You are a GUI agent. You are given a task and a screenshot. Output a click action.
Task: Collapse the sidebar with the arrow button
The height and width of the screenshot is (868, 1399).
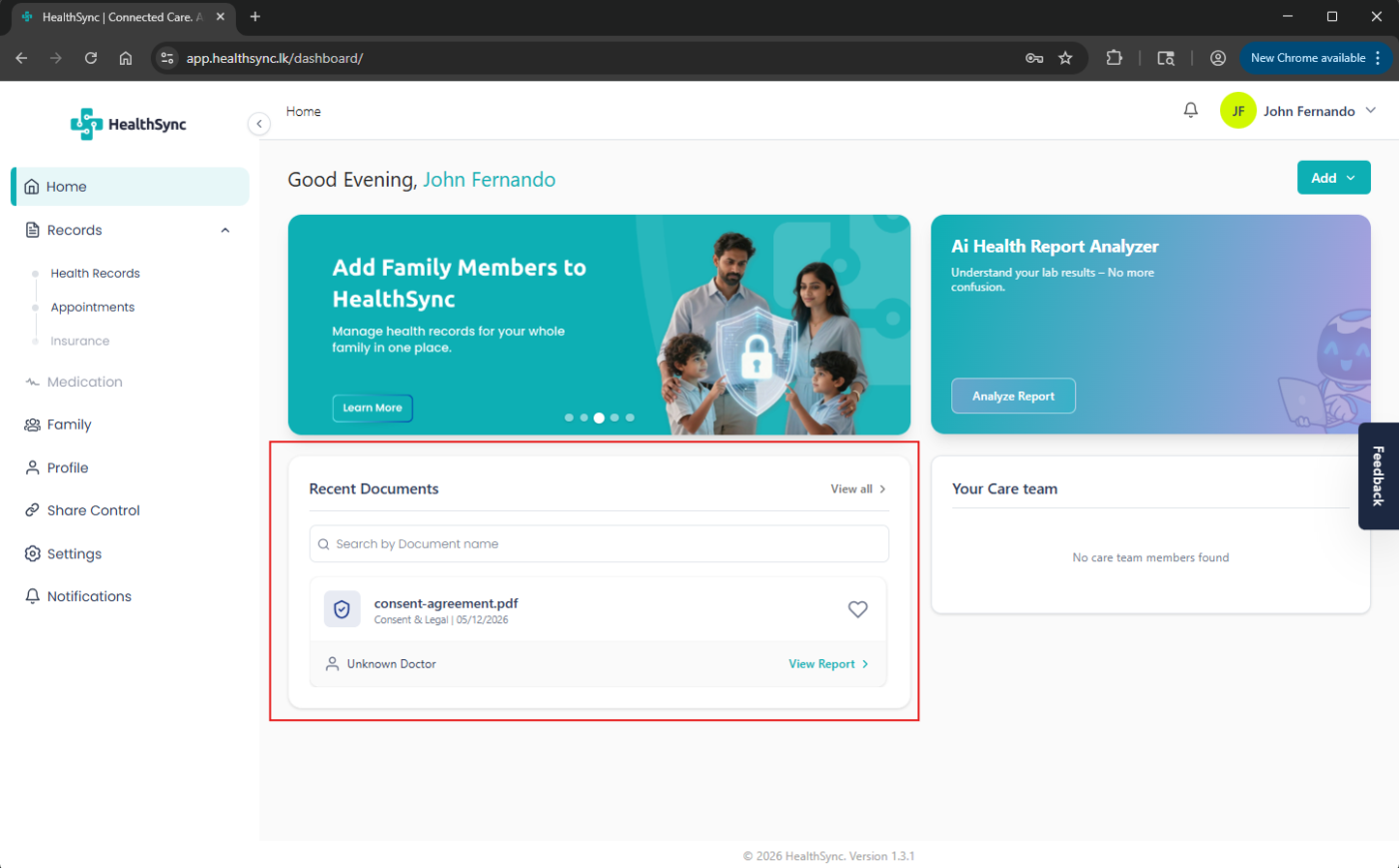(259, 124)
